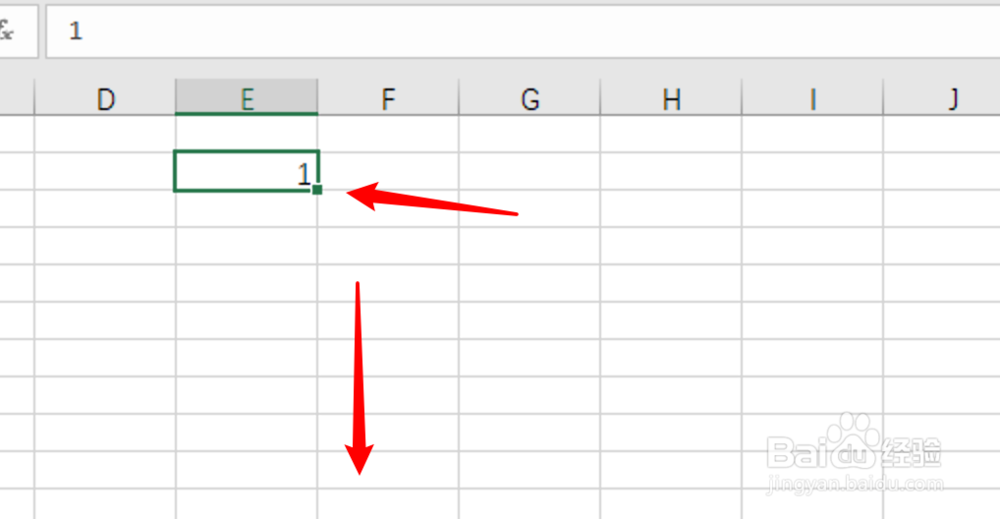Click the Insert Function fx icon

coord(8,31)
